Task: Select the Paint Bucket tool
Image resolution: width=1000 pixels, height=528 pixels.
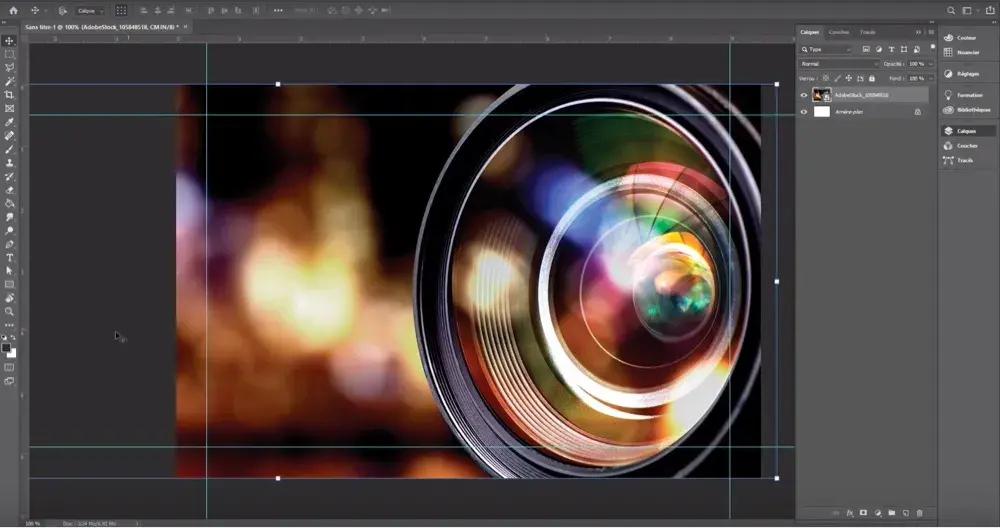Action: 9,203
